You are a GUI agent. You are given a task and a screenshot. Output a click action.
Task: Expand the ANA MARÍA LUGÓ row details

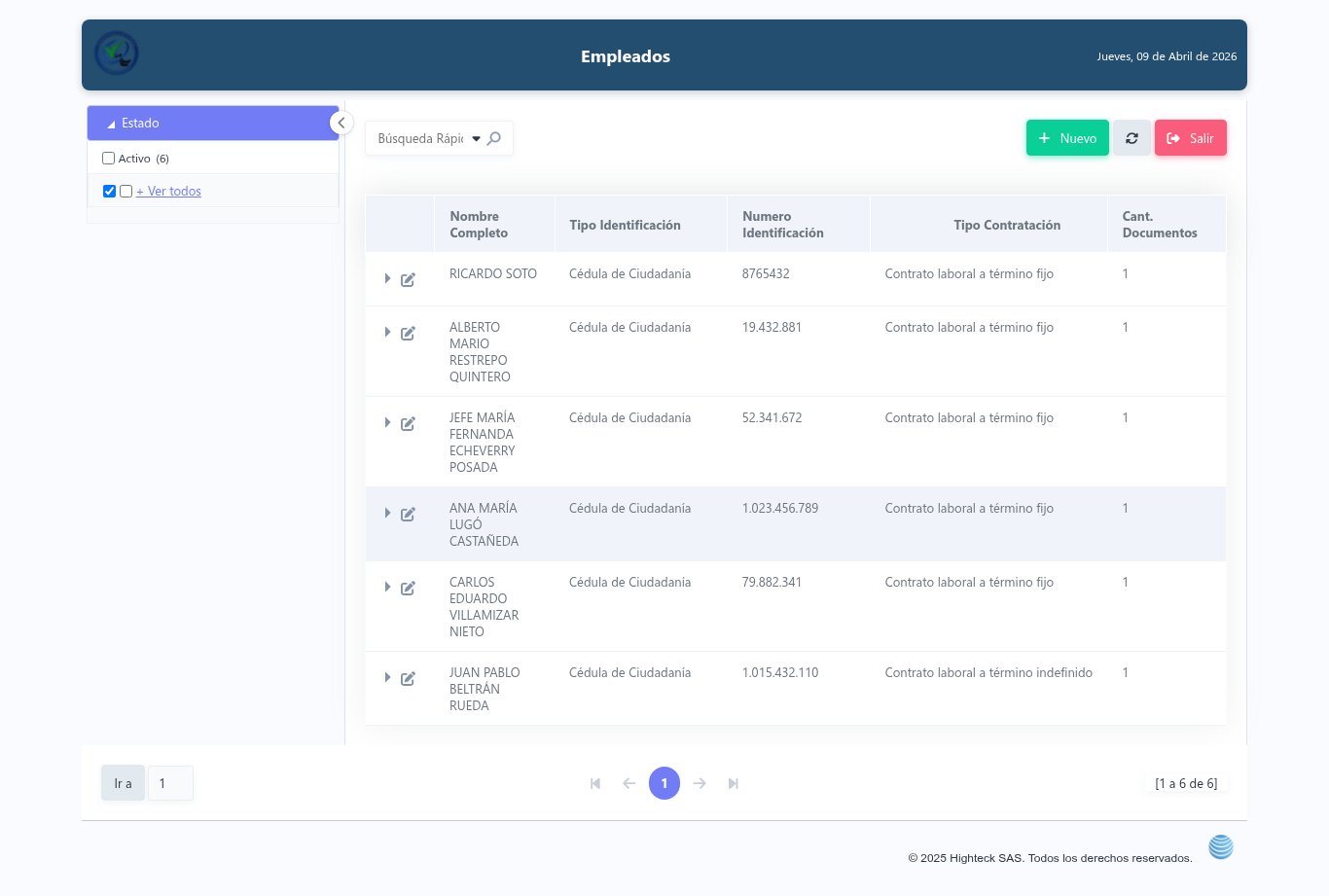tap(387, 514)
